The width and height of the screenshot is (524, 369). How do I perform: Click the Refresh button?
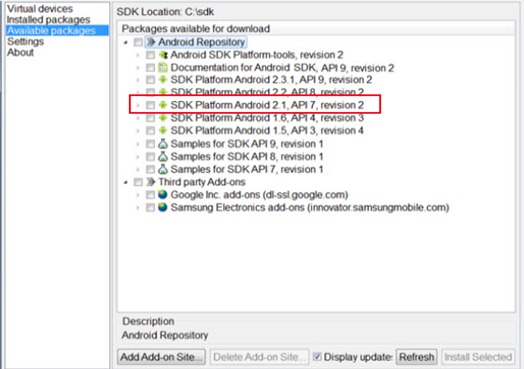coord(417,357)
